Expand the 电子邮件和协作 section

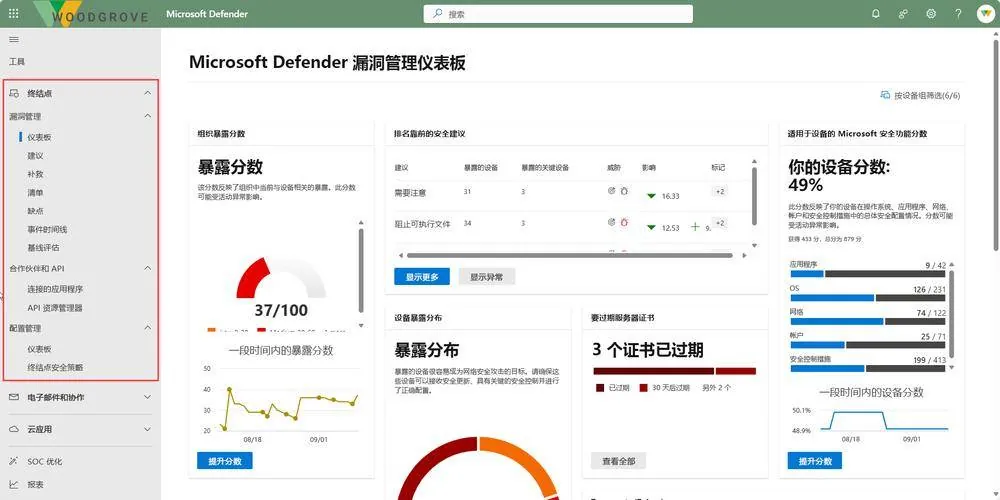(147, 397)
